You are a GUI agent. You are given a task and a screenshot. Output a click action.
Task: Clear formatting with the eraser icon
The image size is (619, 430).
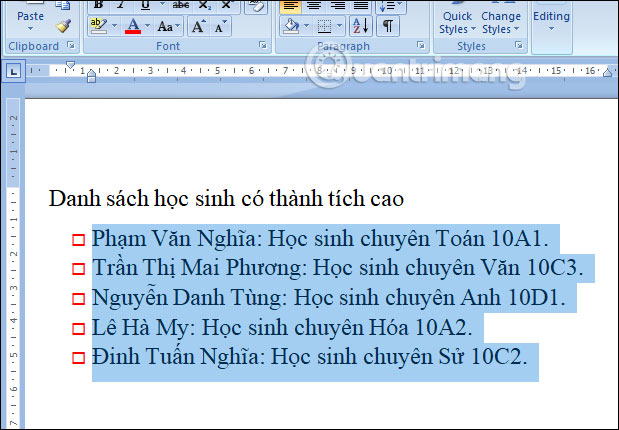[x=256, y=6]
